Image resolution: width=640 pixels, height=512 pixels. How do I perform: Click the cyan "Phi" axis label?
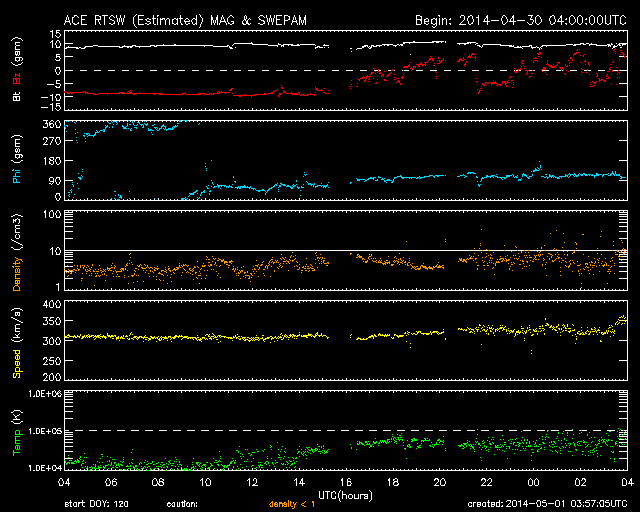tap(17, 174)
